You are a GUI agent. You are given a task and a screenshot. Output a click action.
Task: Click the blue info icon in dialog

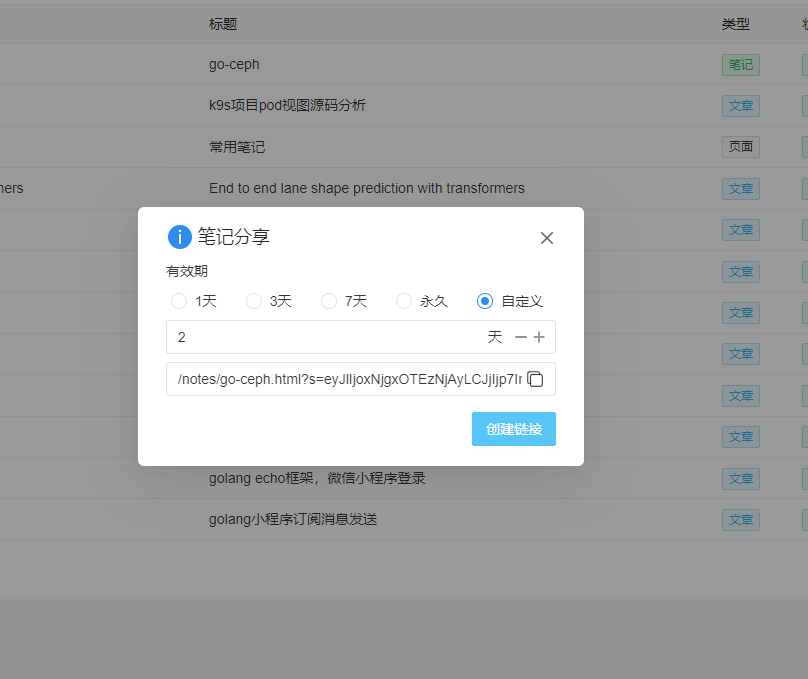click(x=180, y=237)
